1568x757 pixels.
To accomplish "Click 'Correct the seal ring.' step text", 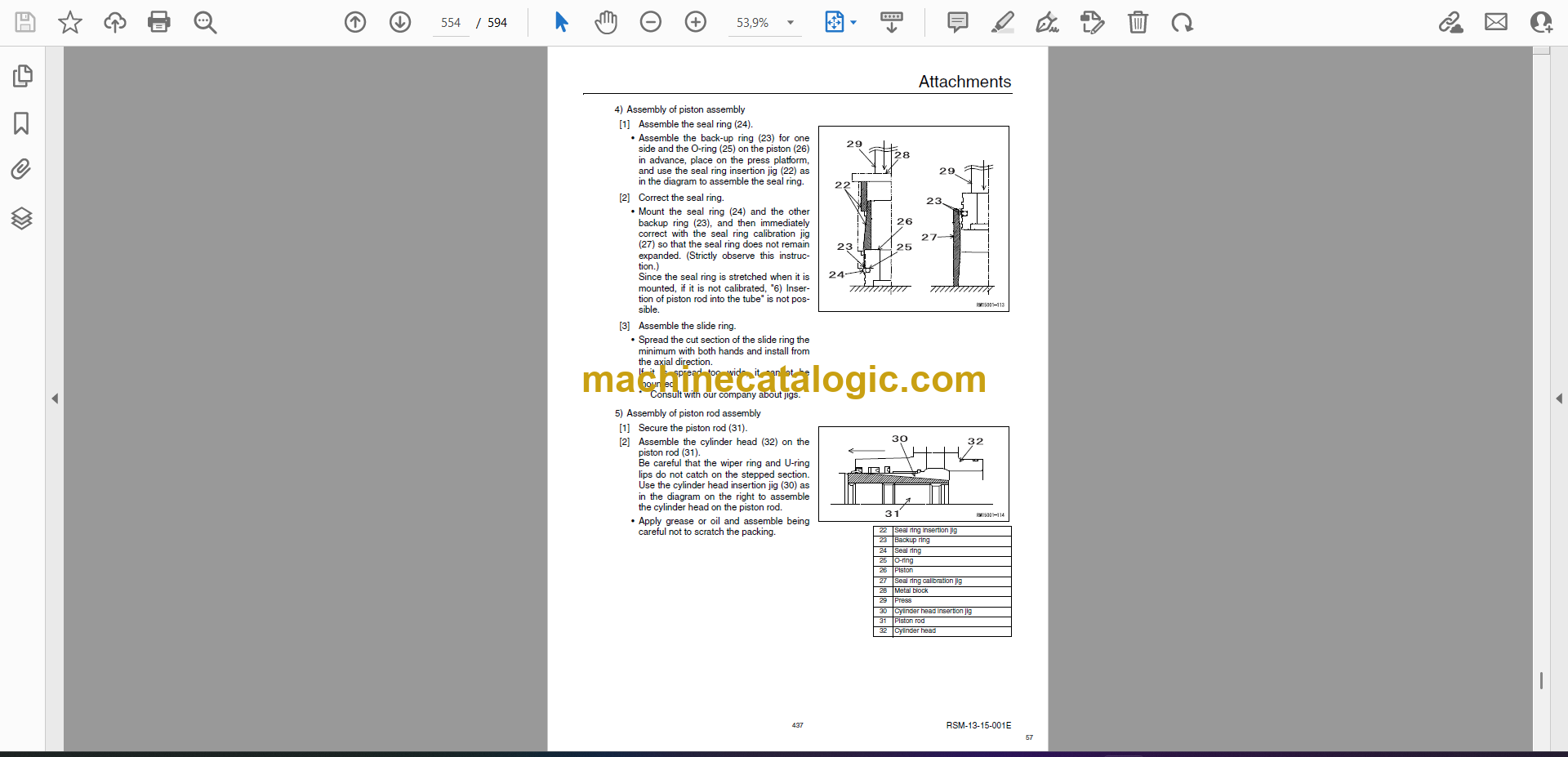I will (681, 198).
